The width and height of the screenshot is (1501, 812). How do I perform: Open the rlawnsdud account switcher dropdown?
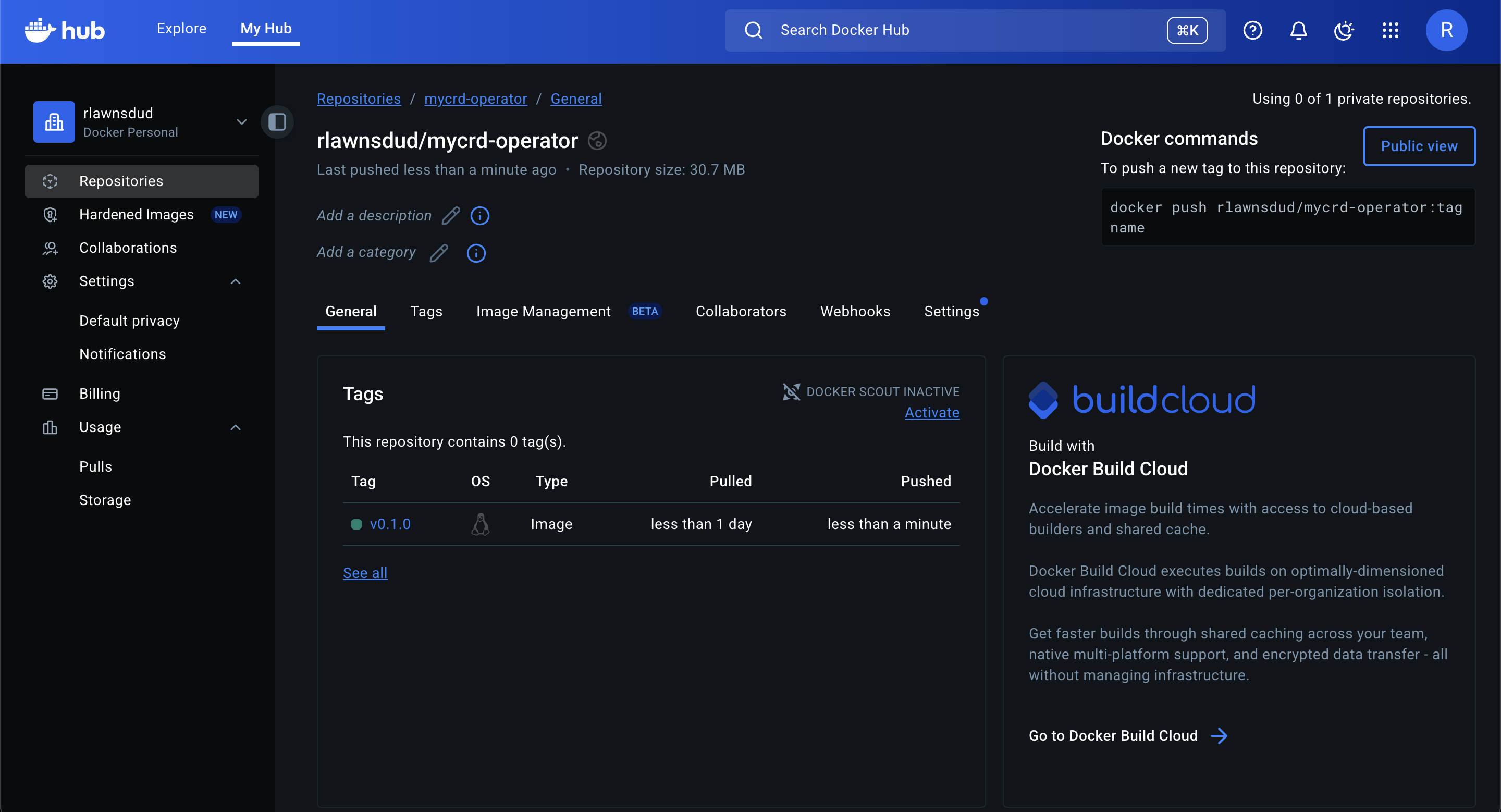click(x=241, y=122)
